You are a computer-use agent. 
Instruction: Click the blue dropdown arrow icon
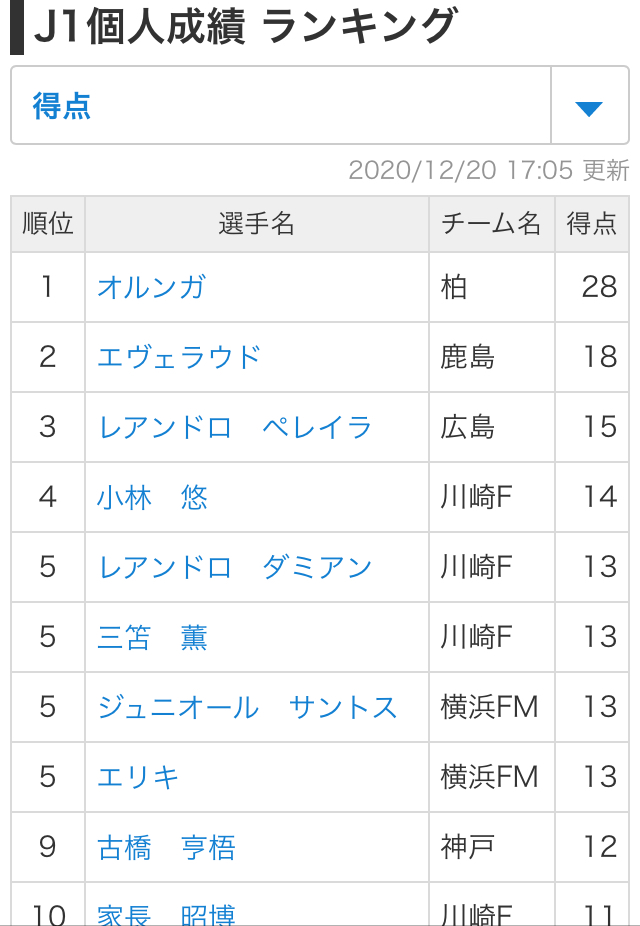pyautogui.click(x=589, y=109)
